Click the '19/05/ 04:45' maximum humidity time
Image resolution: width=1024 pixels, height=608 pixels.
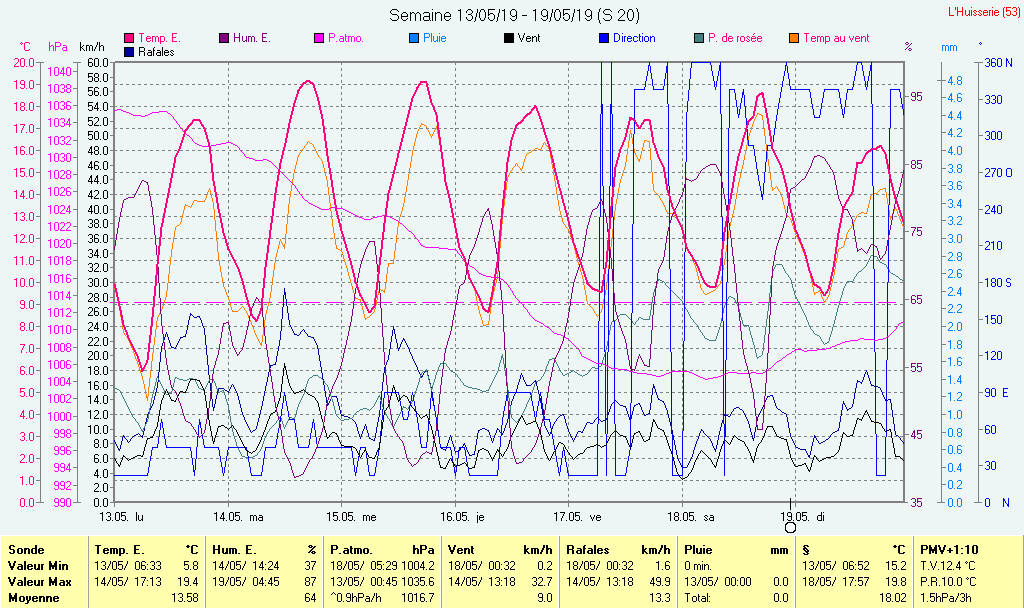(x=246, y=582)
